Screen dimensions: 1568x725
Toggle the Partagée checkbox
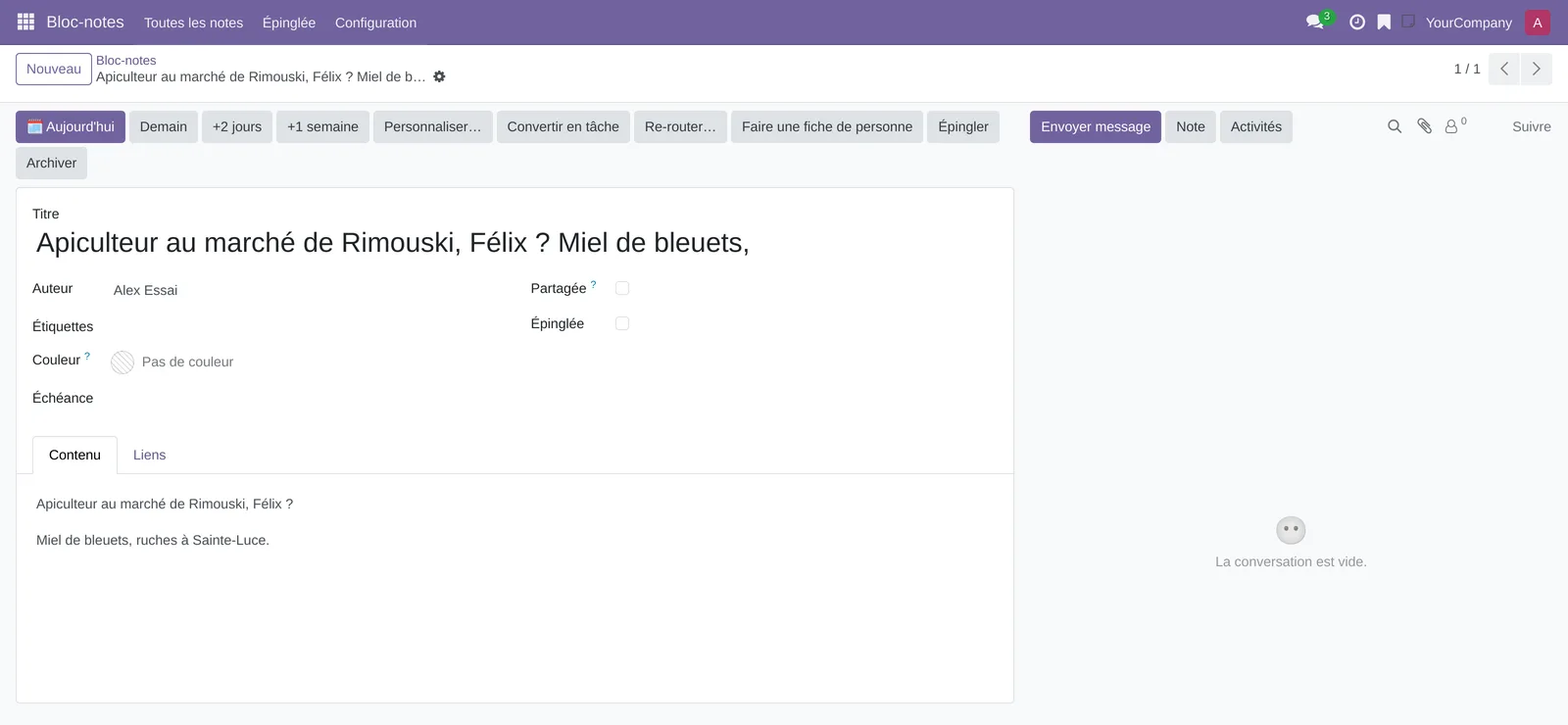[622, 288]
